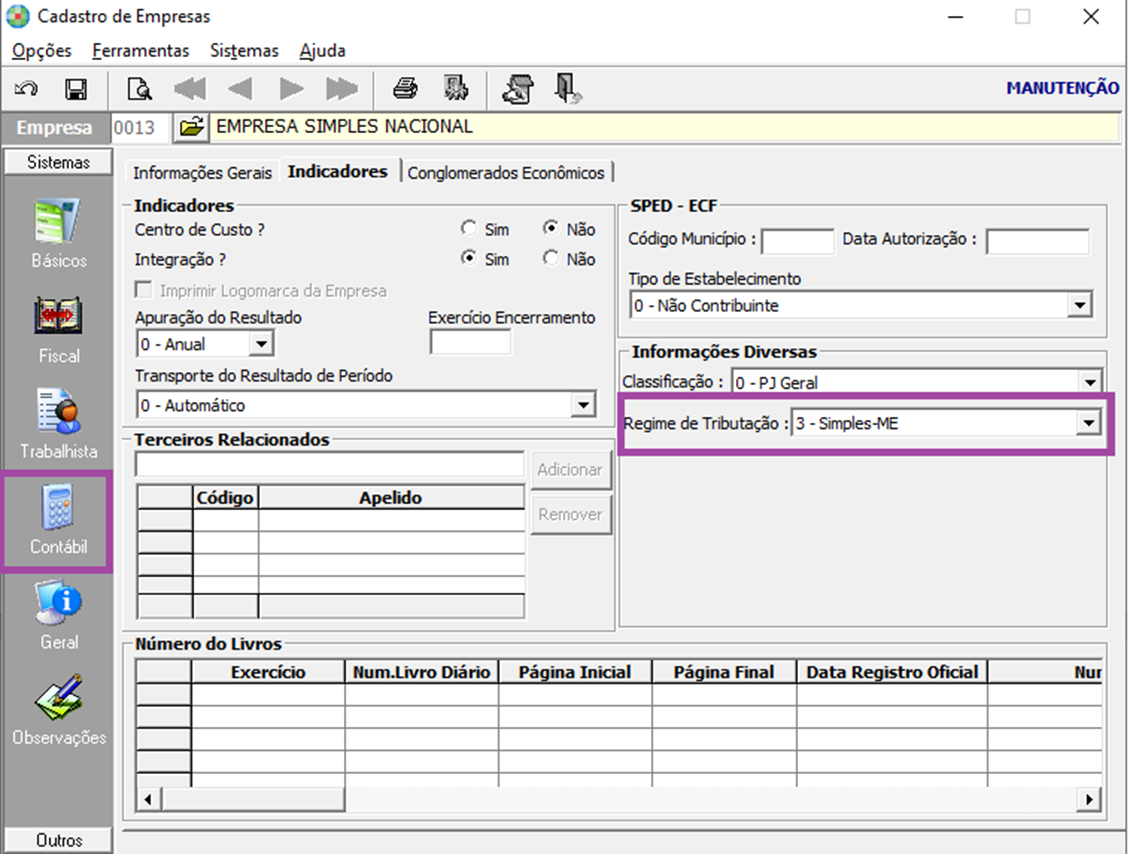Click the Página Final column header
Image resolution: width=1130 pixels, height=854 pixels.
click(724, 672)
